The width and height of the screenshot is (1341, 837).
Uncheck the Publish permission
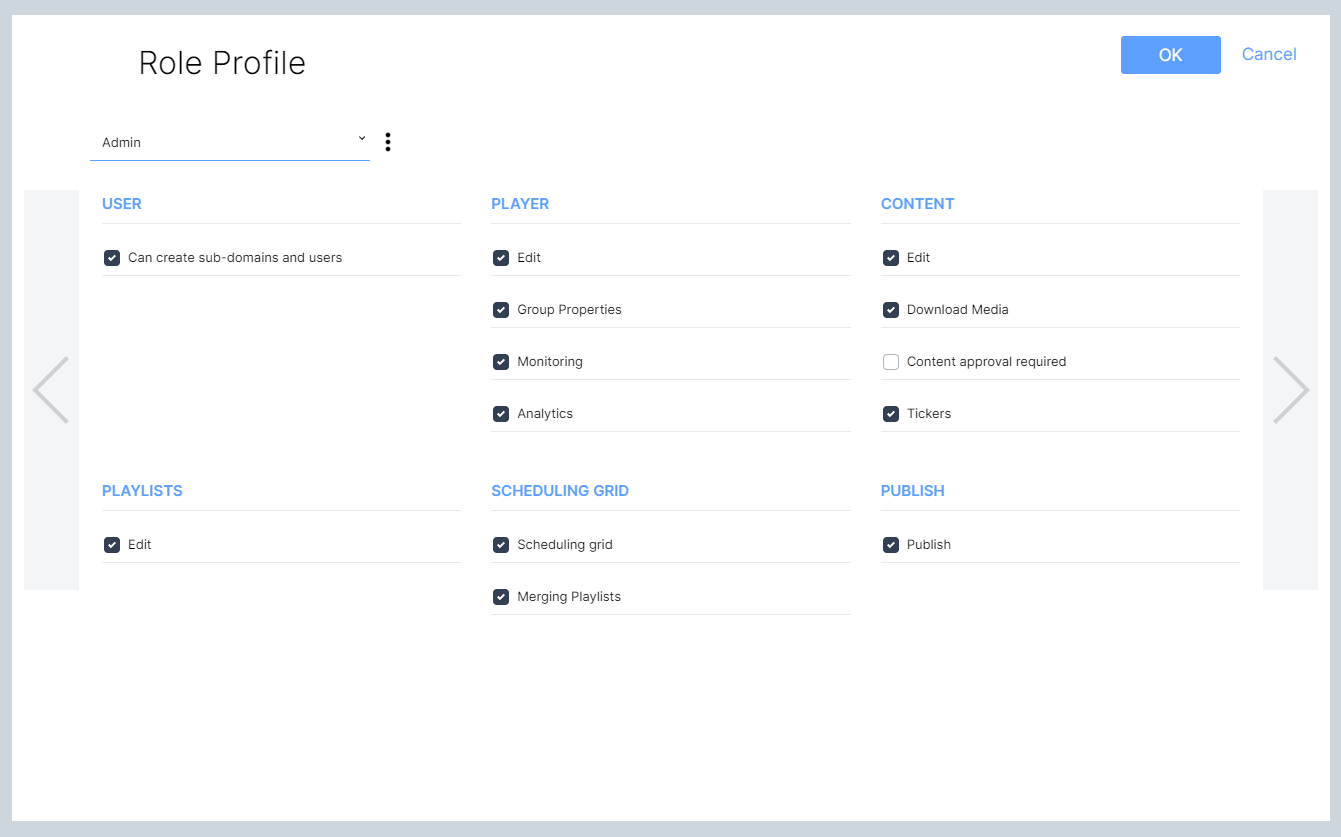click(891, 545)
